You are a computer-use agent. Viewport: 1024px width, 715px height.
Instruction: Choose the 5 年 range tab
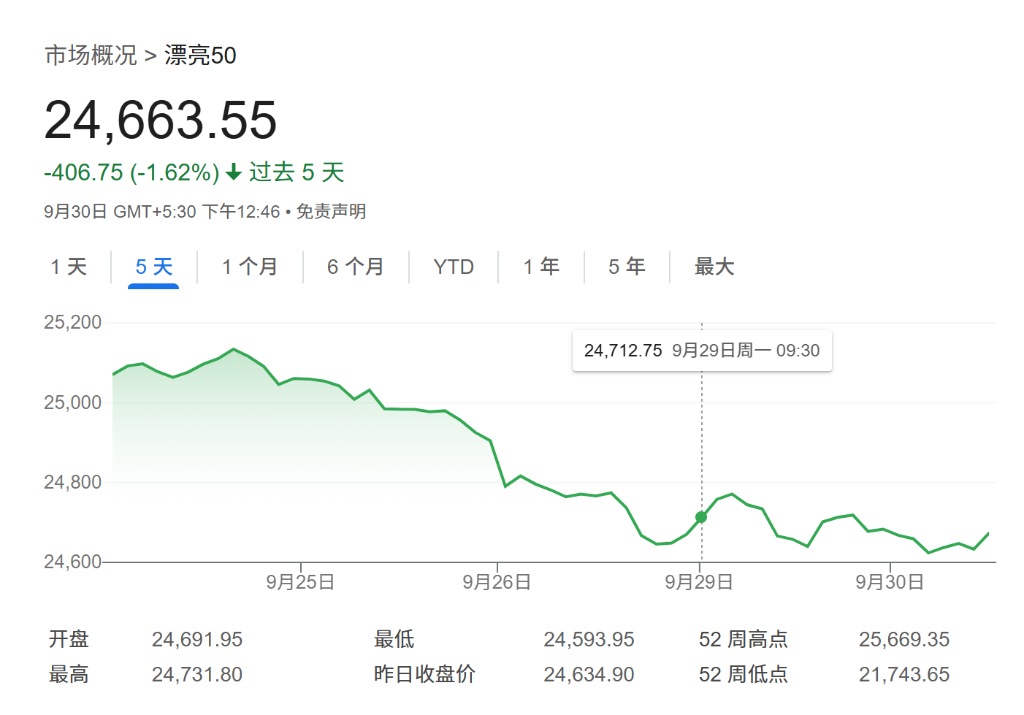point(627,267)
